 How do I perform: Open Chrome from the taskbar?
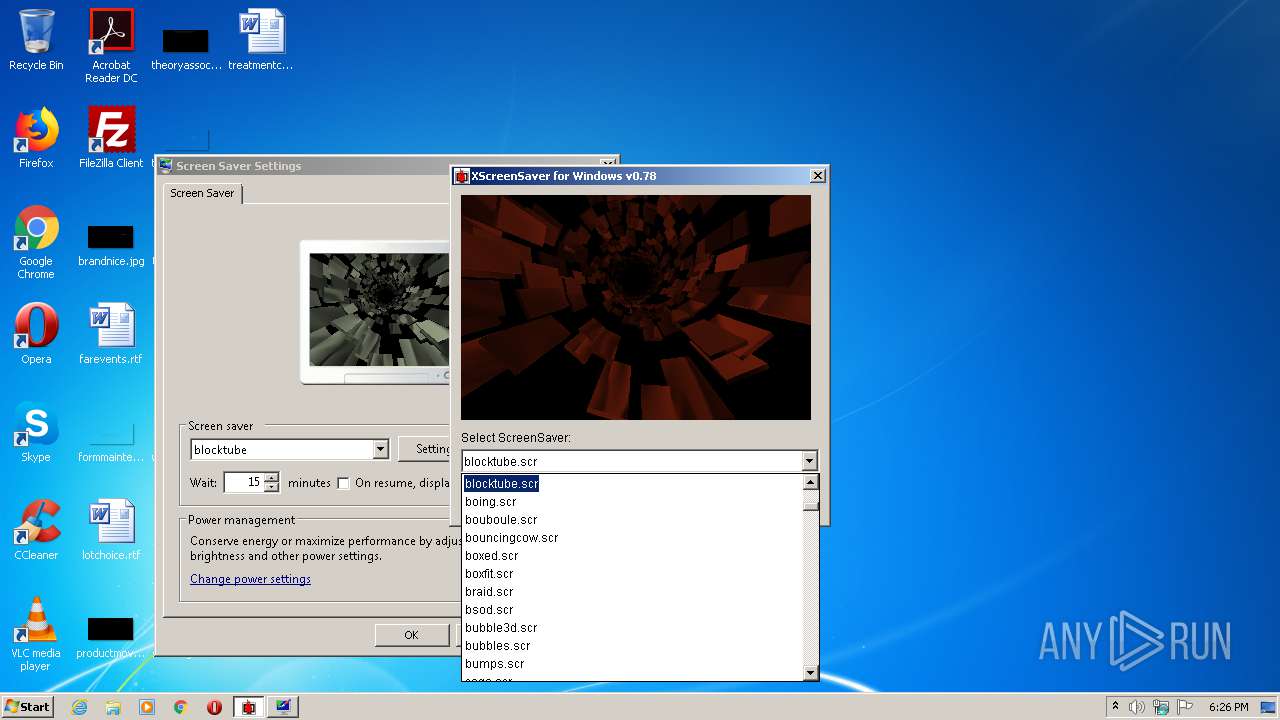(181, 707)
